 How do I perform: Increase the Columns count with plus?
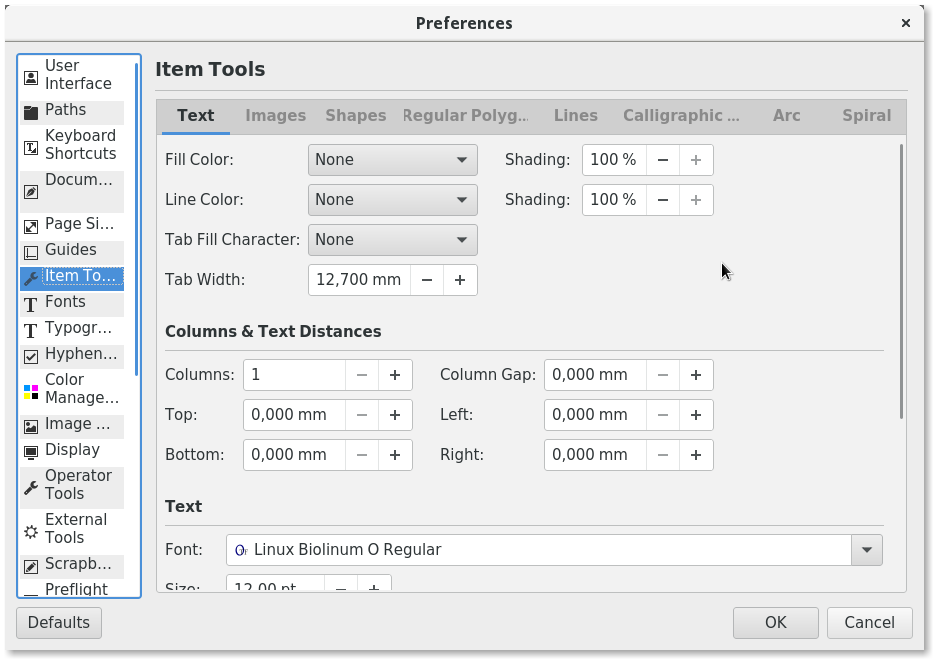pos(395,375)
